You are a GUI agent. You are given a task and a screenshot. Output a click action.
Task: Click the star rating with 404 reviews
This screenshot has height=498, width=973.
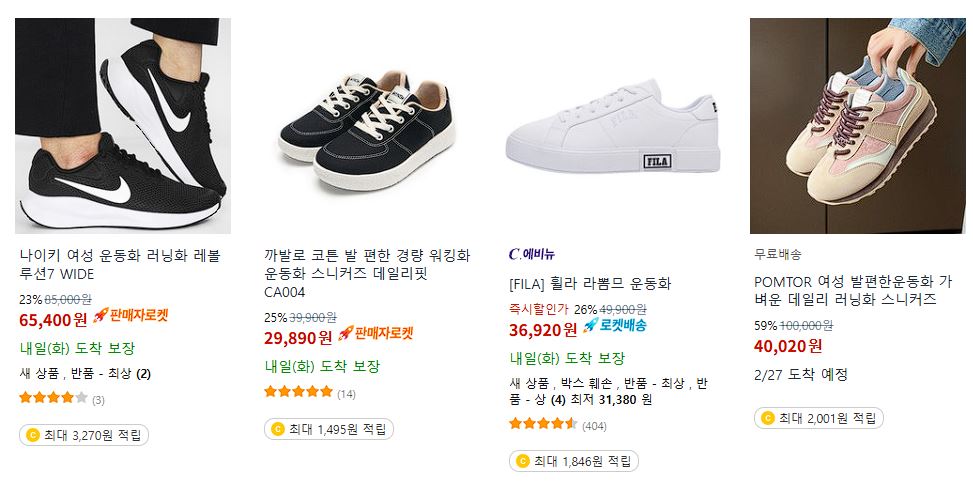coord(558,425)
